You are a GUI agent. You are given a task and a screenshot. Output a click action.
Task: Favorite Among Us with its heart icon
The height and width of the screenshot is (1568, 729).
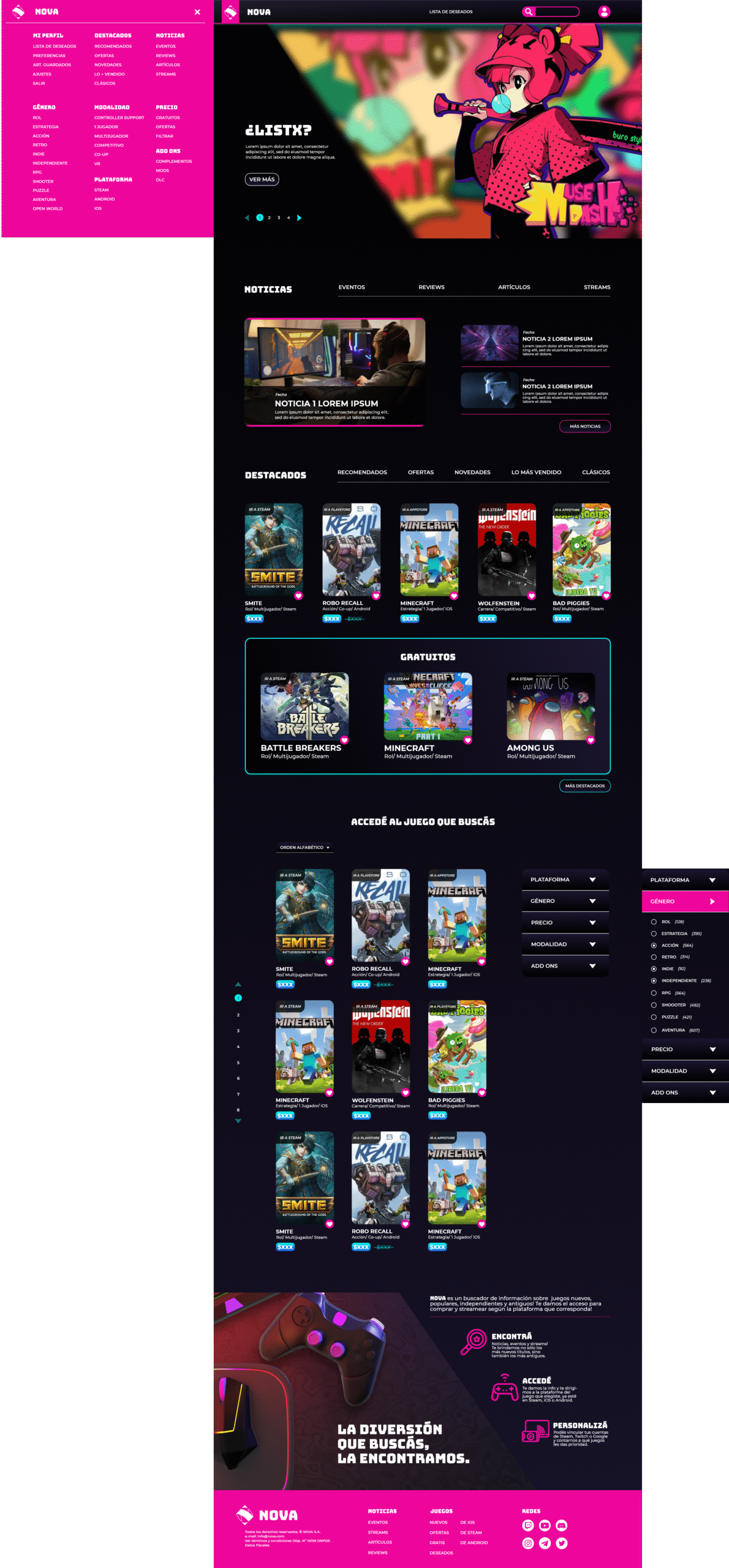pyautogui.click(x=591, y=740)
